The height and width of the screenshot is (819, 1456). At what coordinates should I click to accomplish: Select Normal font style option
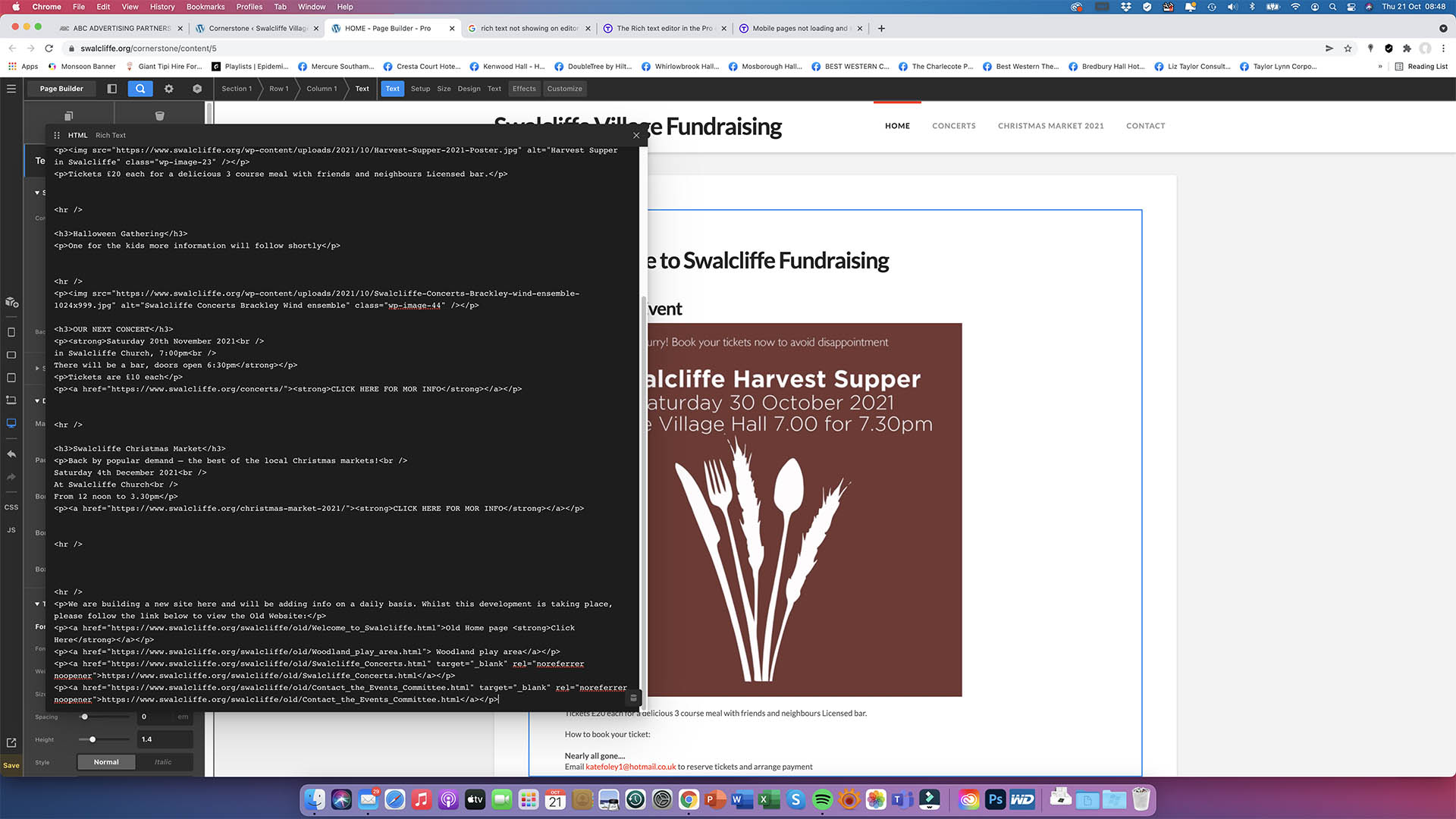(106, 762)
